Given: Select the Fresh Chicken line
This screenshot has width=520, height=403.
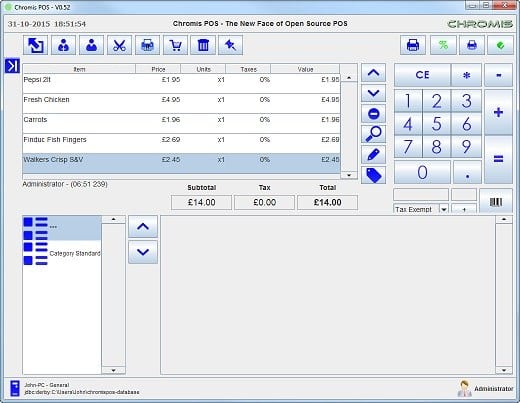Looking at the screenshot, I should pos(181,103).
